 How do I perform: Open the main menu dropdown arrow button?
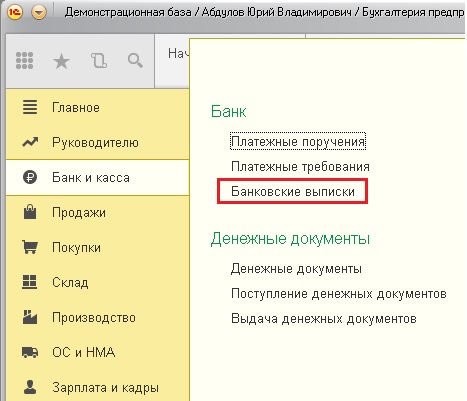click(x=39, y=12)
